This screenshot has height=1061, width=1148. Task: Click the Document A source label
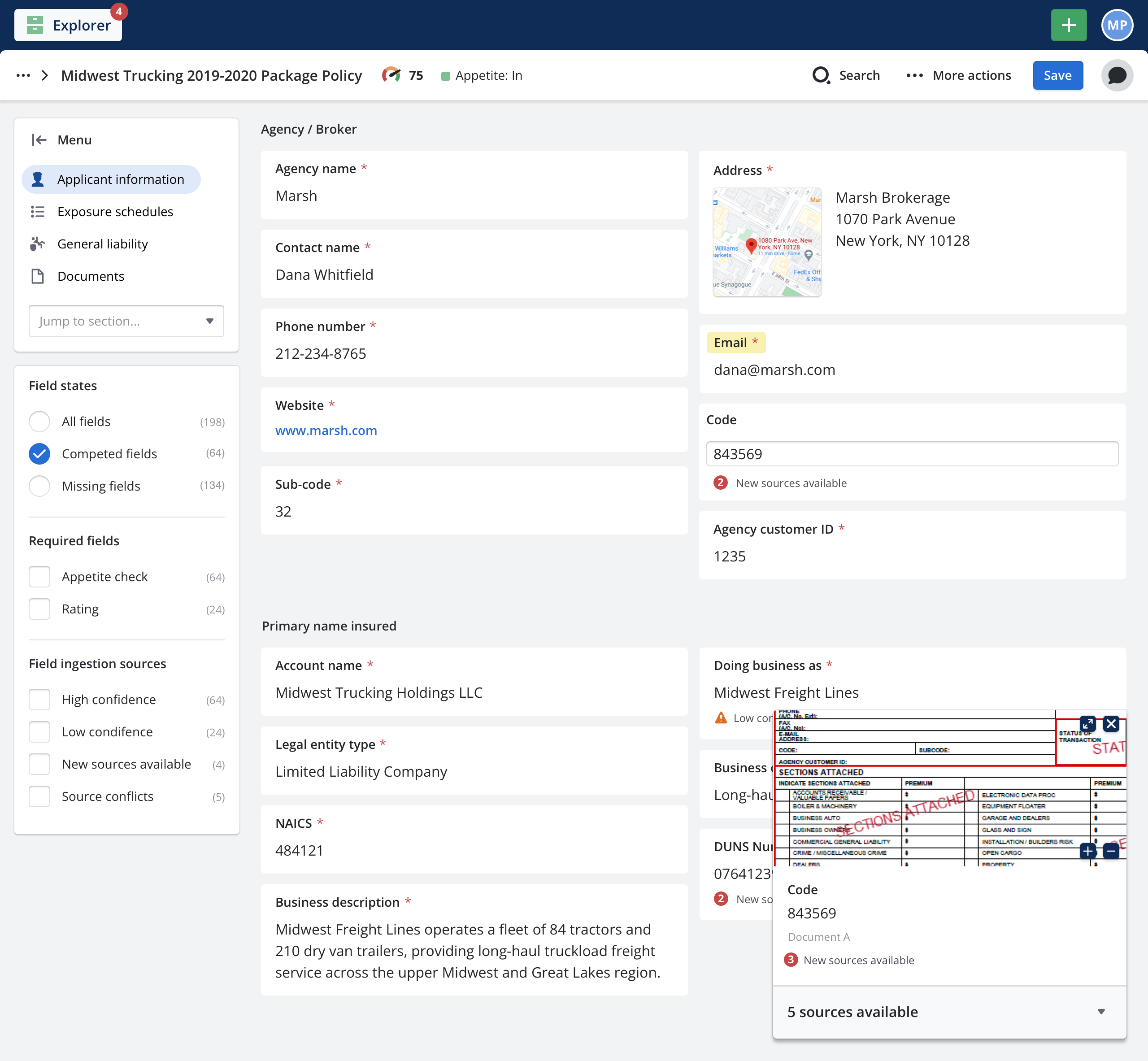pyautogui.click(x=818, y=936)
